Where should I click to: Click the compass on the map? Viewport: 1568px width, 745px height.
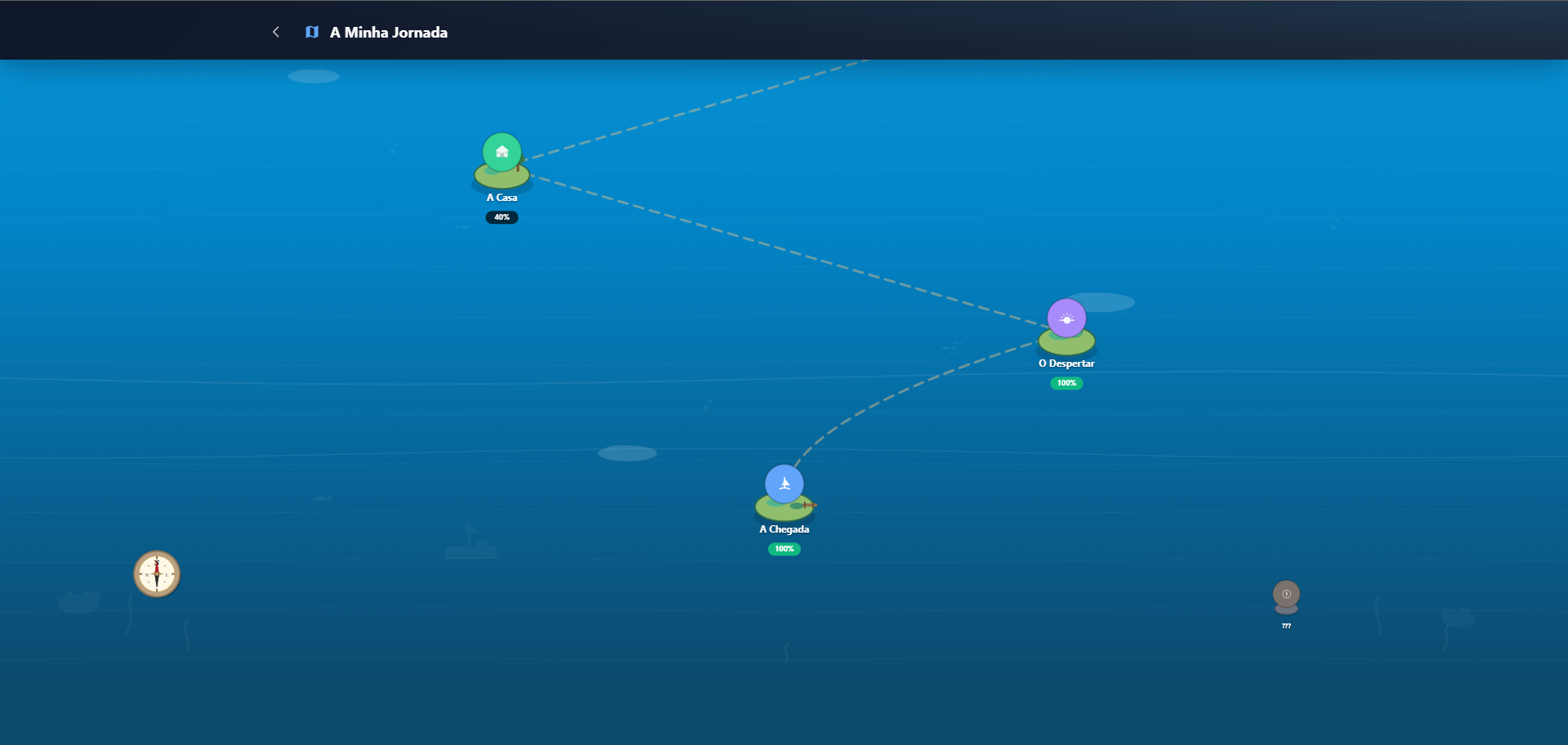click(157, 574)
